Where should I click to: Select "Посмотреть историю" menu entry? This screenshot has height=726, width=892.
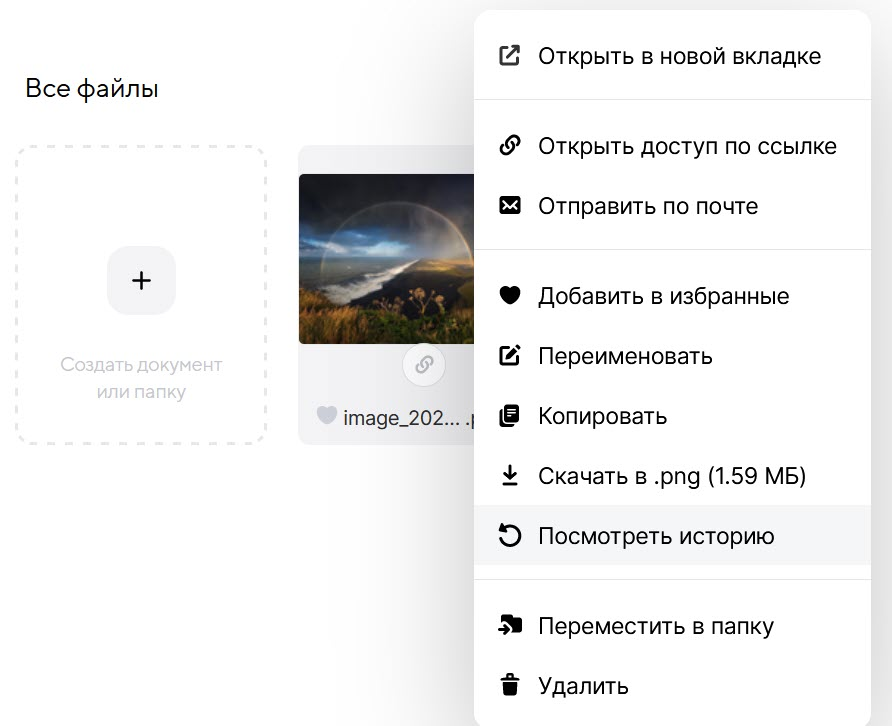[656, 536]
